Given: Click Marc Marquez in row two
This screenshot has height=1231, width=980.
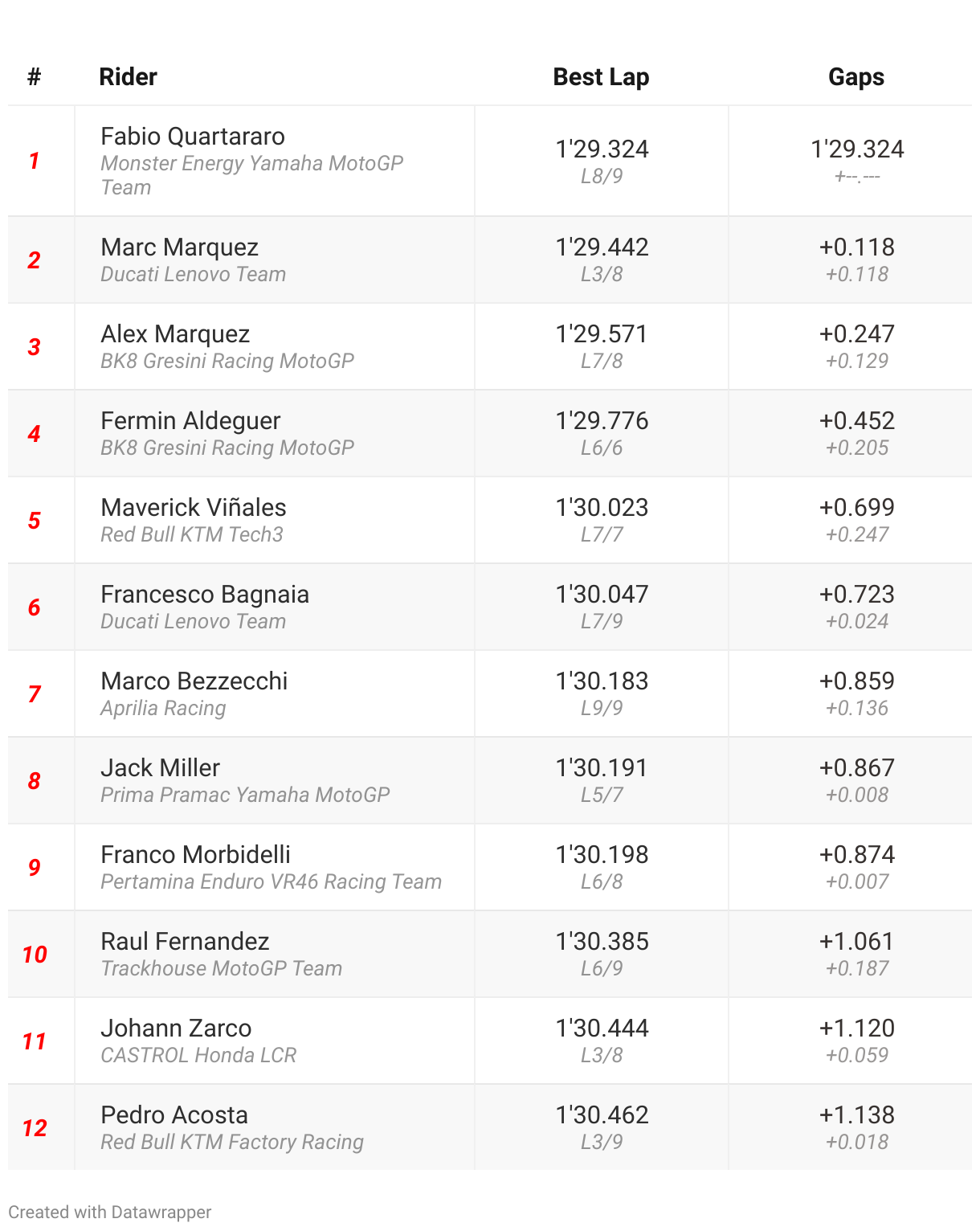Looking at the screenshot, I should [x=179, y=247].
